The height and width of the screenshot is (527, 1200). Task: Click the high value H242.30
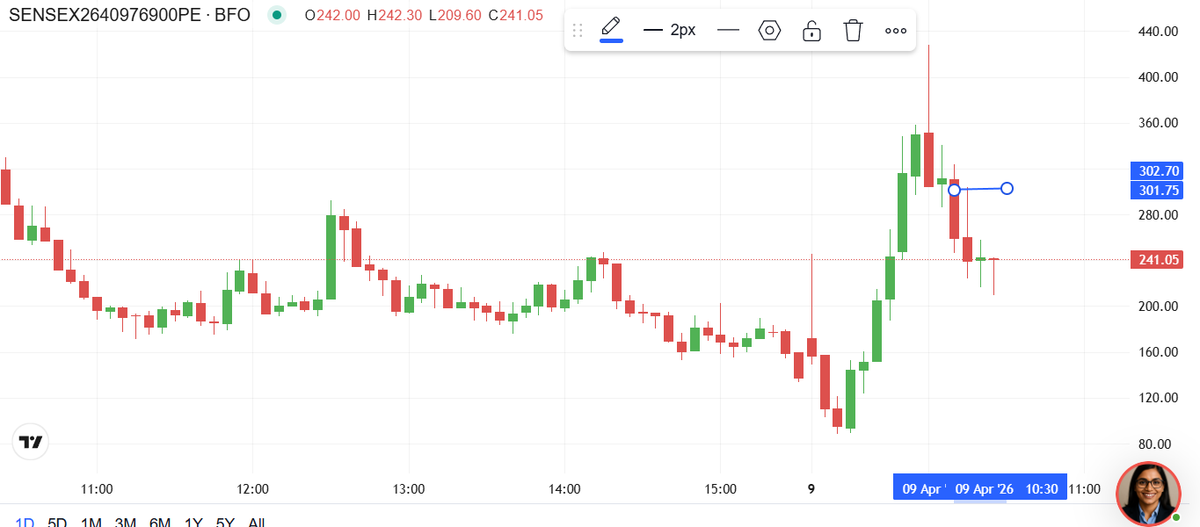397,15
